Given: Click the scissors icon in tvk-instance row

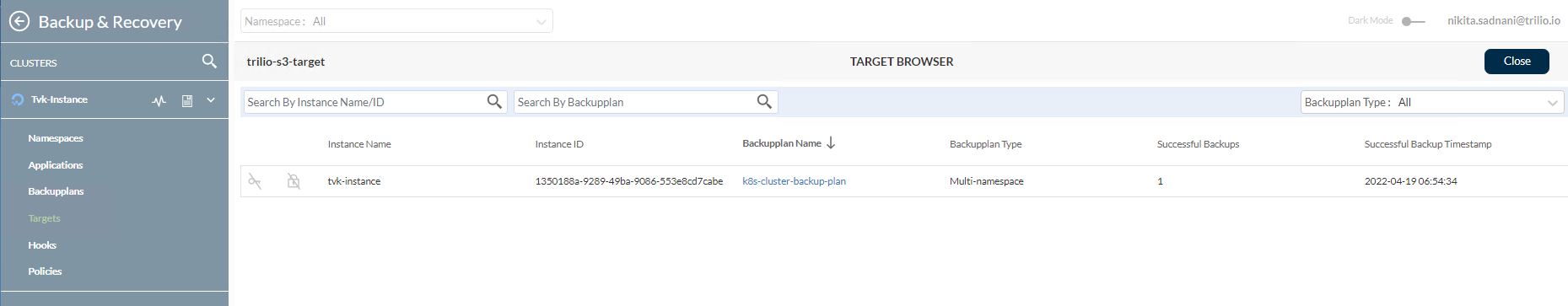Looking at the screenshot, I should pos(255,180).
